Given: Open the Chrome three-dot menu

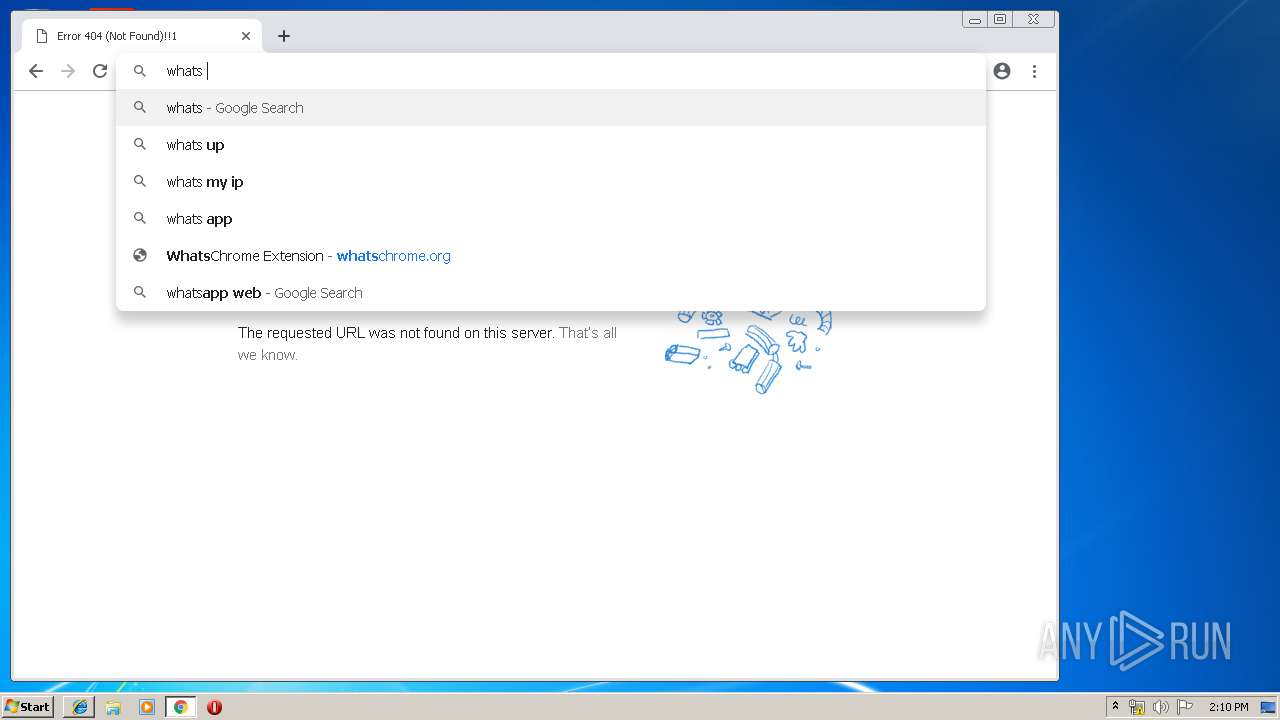Looking at the screenshot, I should tap(1034, 71).
